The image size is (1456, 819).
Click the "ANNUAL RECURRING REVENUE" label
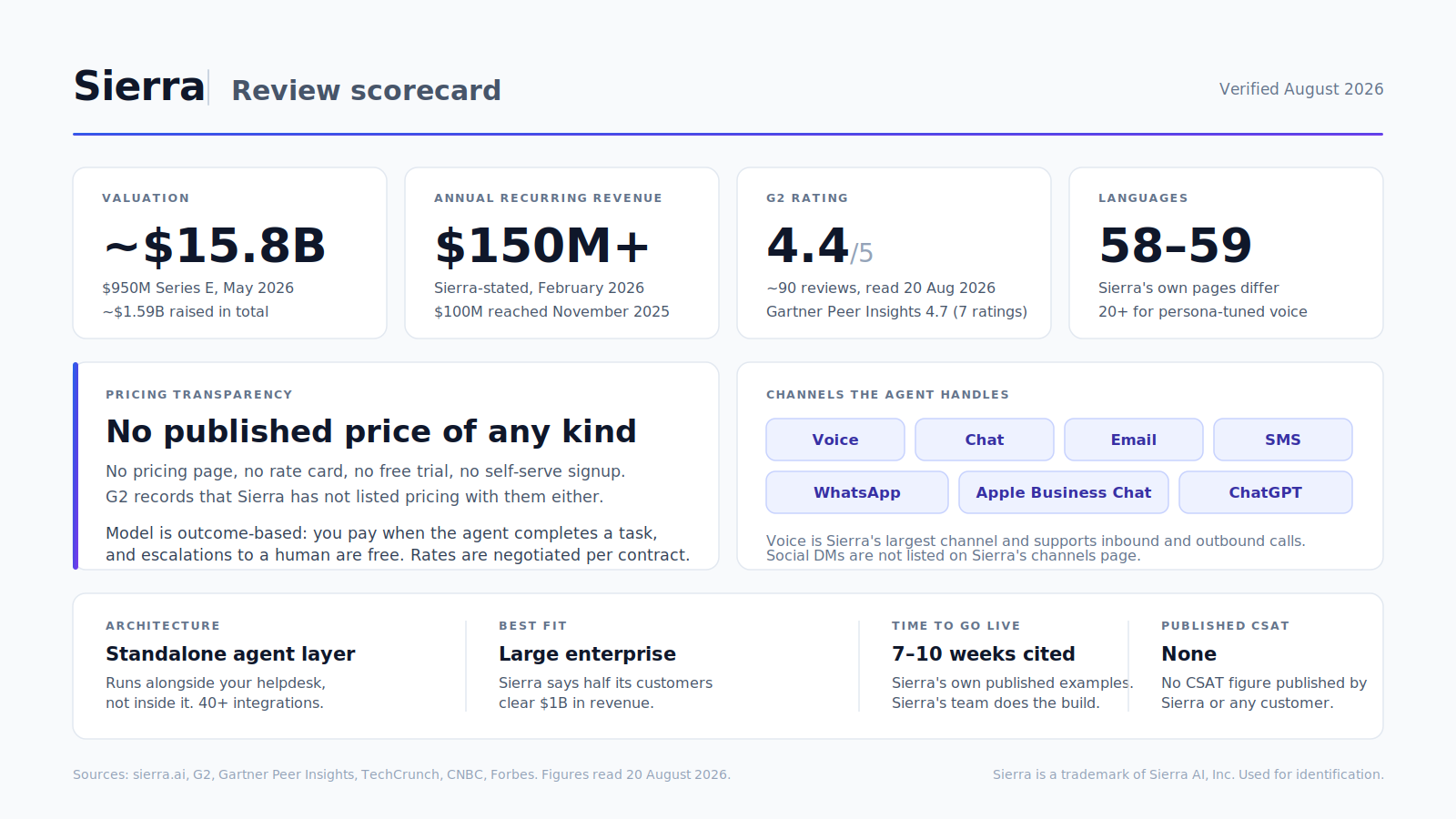click(548, 198)
